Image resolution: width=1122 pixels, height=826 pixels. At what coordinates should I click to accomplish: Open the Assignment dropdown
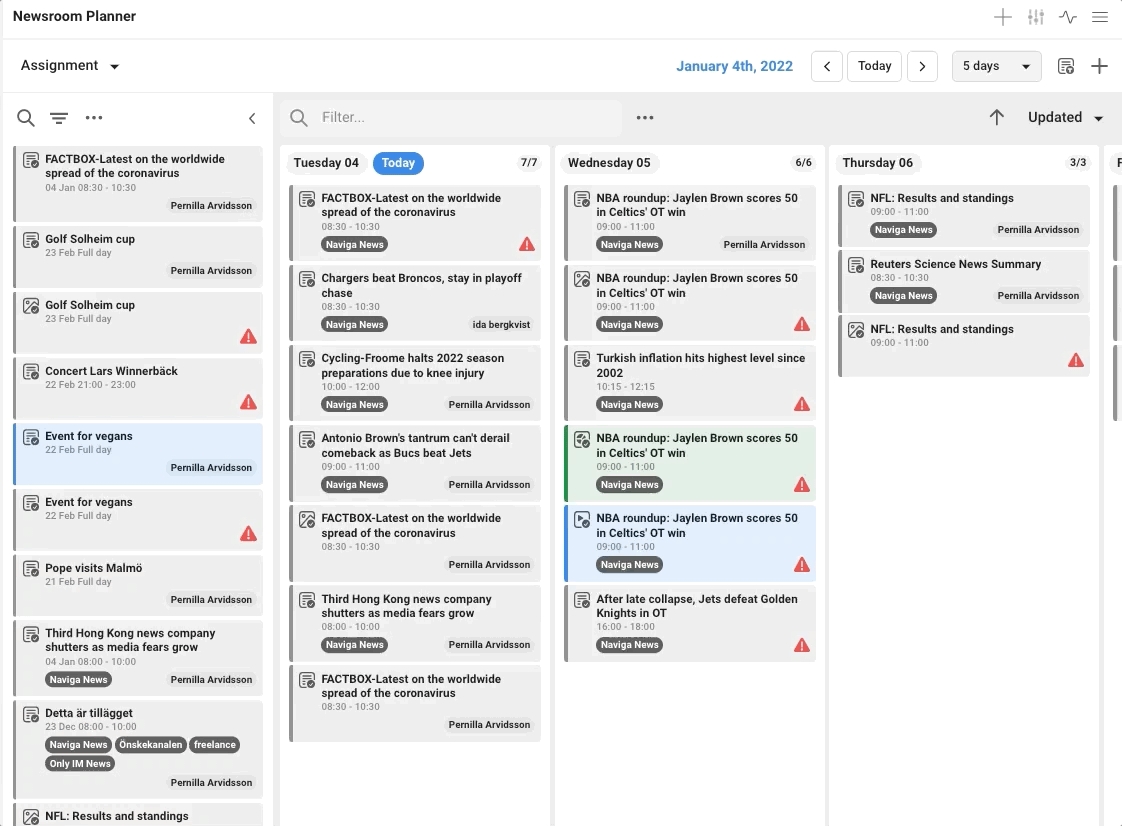[x=70, y=66]
